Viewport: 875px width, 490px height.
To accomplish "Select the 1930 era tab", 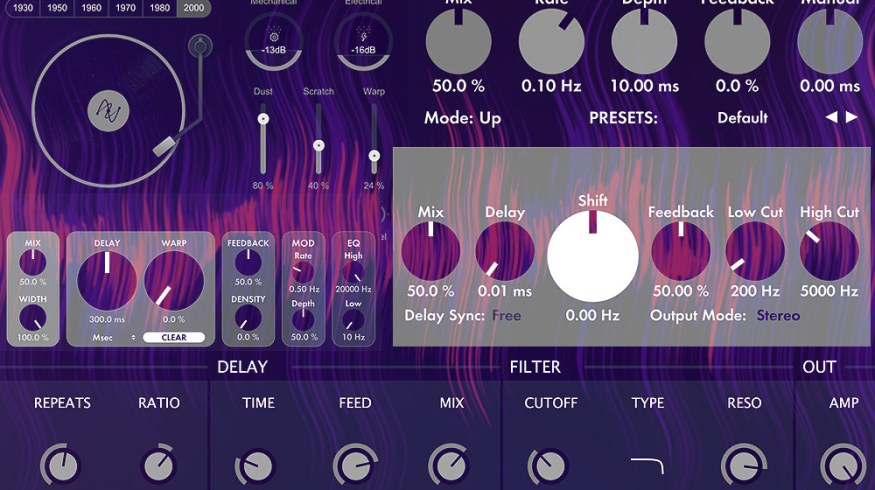I will click(22, 8).
